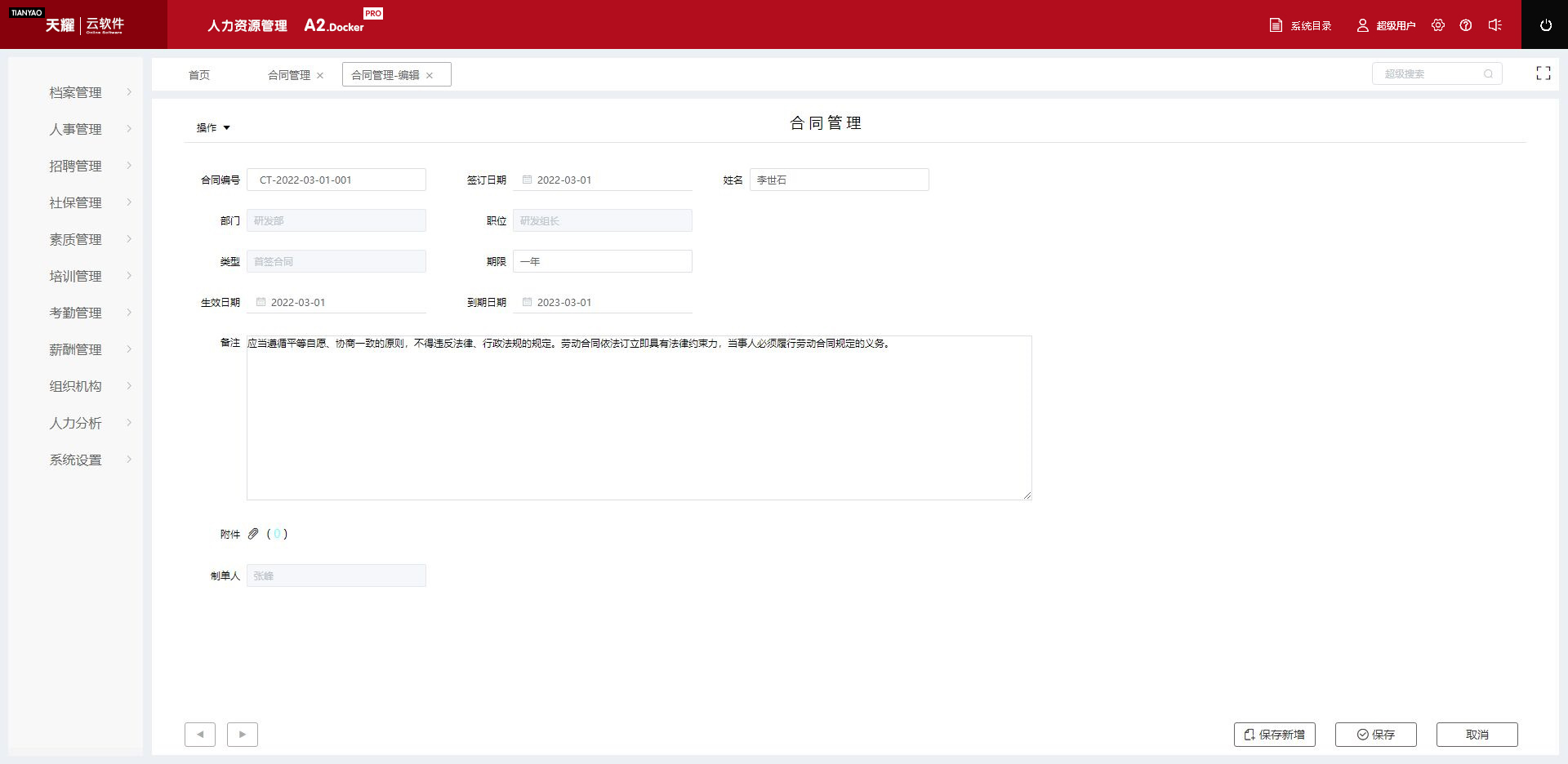Click the attachment paperclip icon
This screenshot has width=1568, height=764.
(x=253, y=534)
